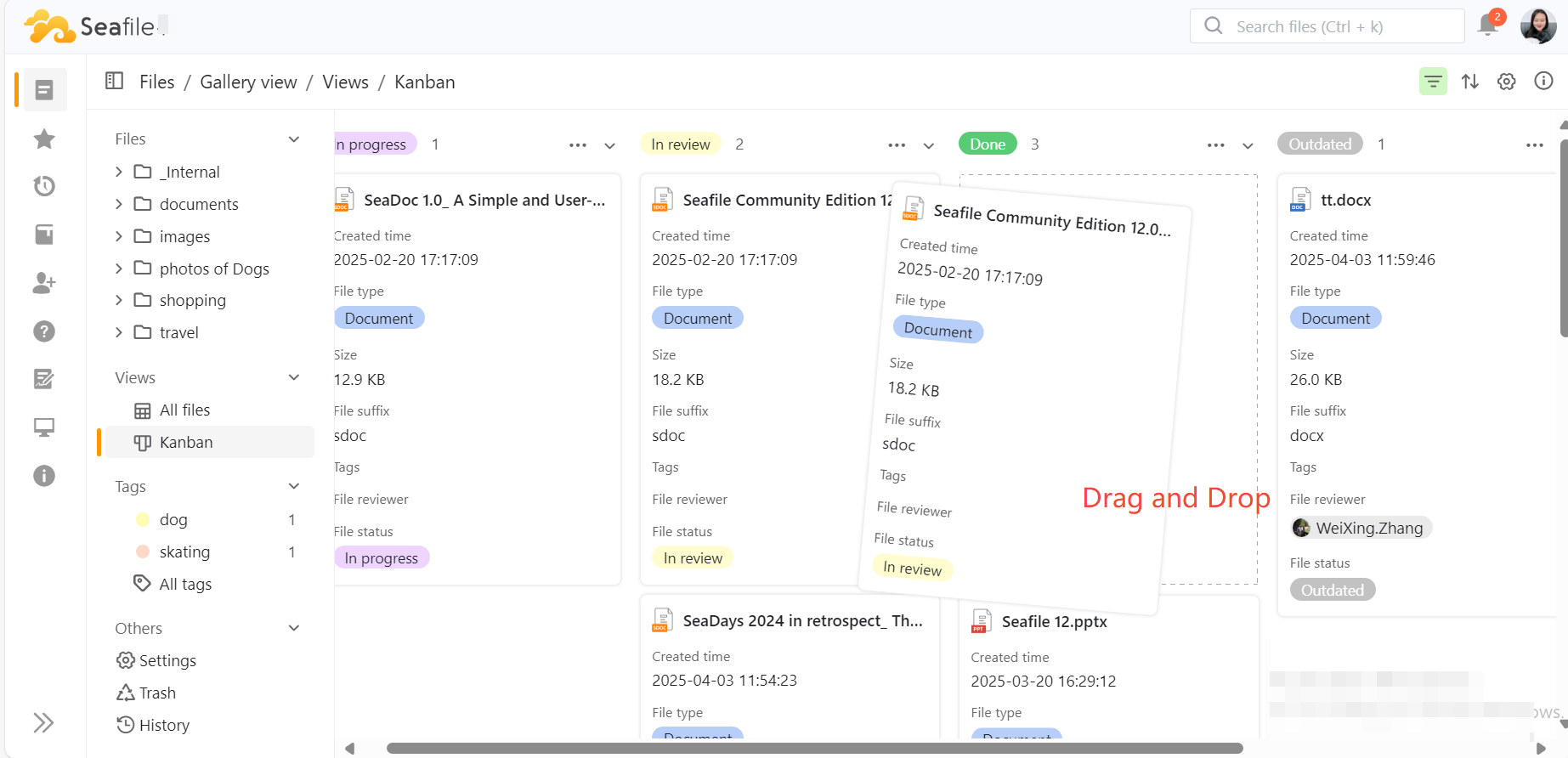The height and width of the screenshot is (758, 1568).
Task: Expand the left navigation double-arrow
Action: tap(43, 723)
